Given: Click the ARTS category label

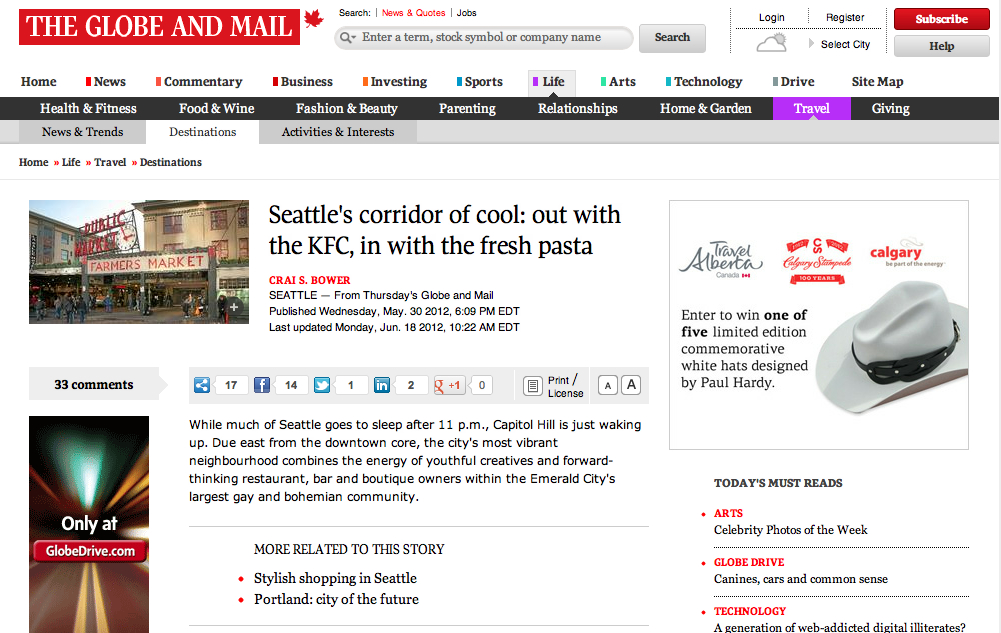Looking at the screenshot, I should point(728,513).
